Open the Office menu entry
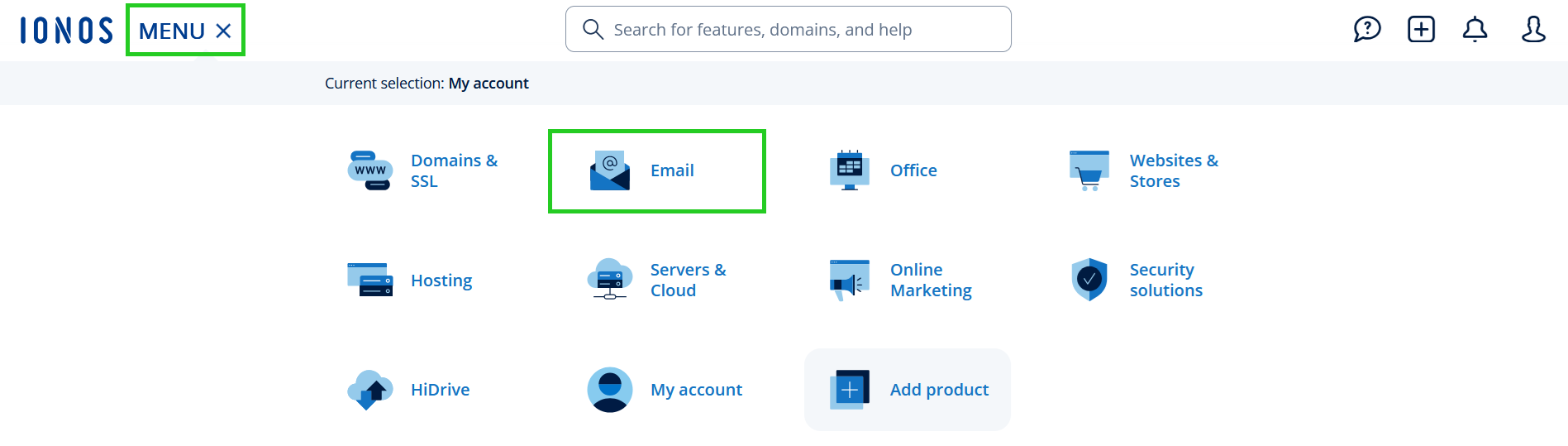This screenshot has width=1568, height=446. 913,170
